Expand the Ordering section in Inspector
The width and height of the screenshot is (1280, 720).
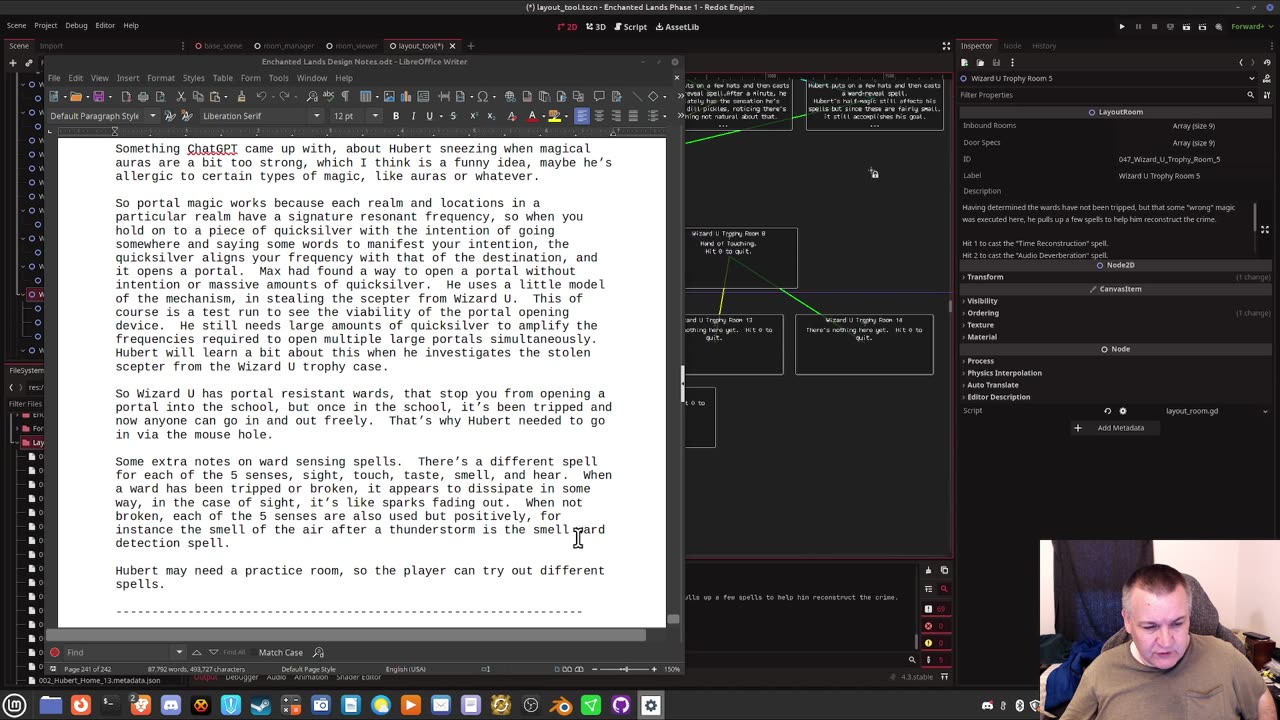pyautogui.click(x=982, y=313)
